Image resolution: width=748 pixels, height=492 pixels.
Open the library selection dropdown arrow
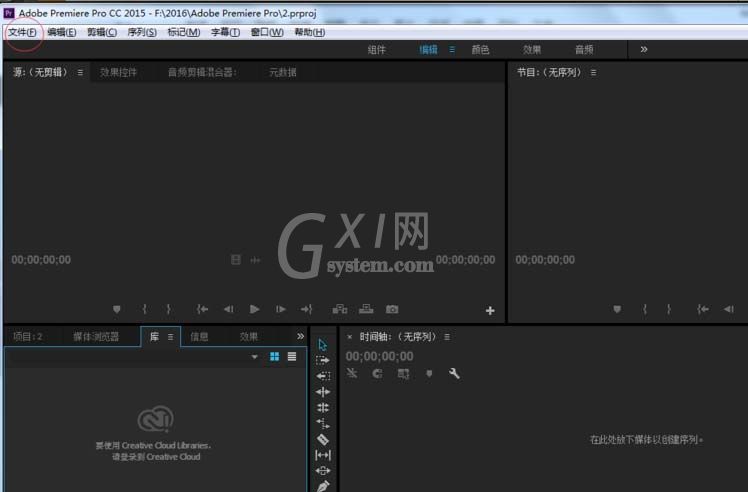tap(254, 357)
